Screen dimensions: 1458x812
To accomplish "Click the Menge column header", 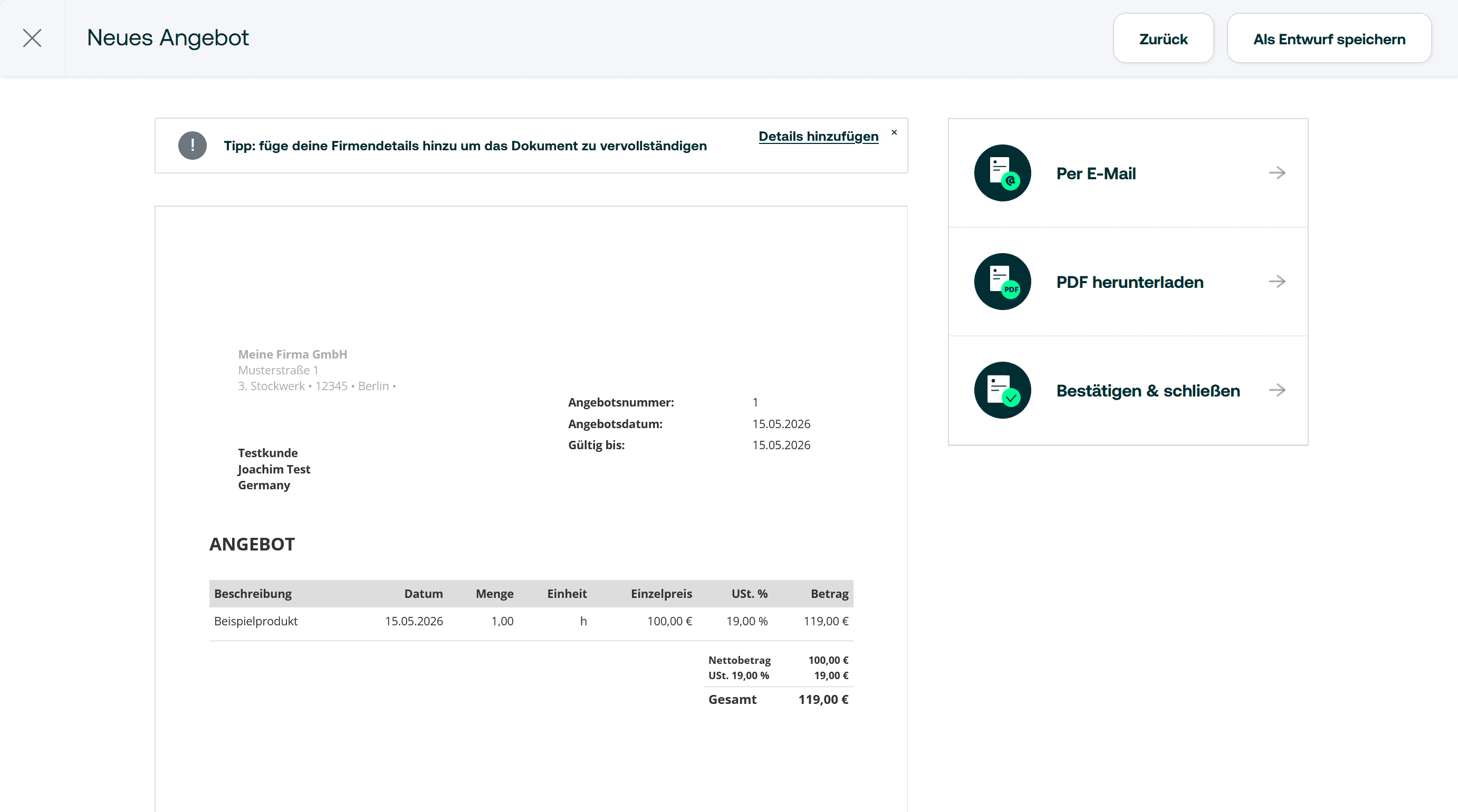I will pos(495,594).
